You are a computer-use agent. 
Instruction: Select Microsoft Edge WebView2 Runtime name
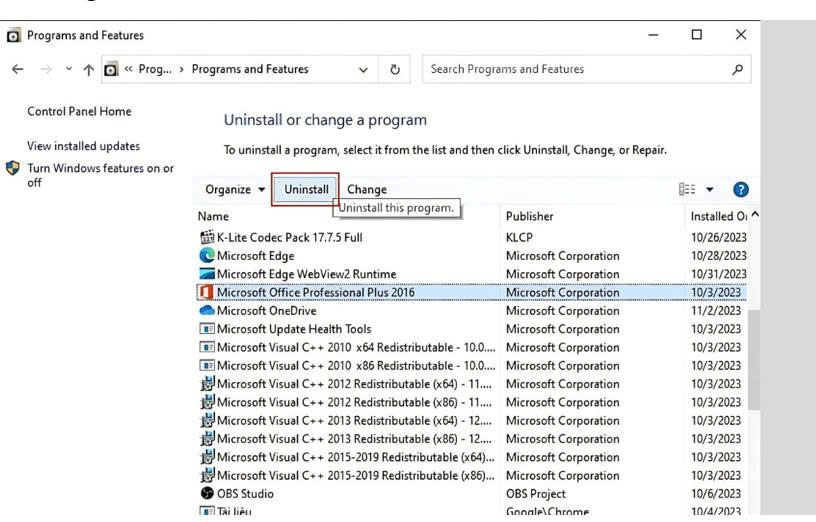(x=307, y=274)
